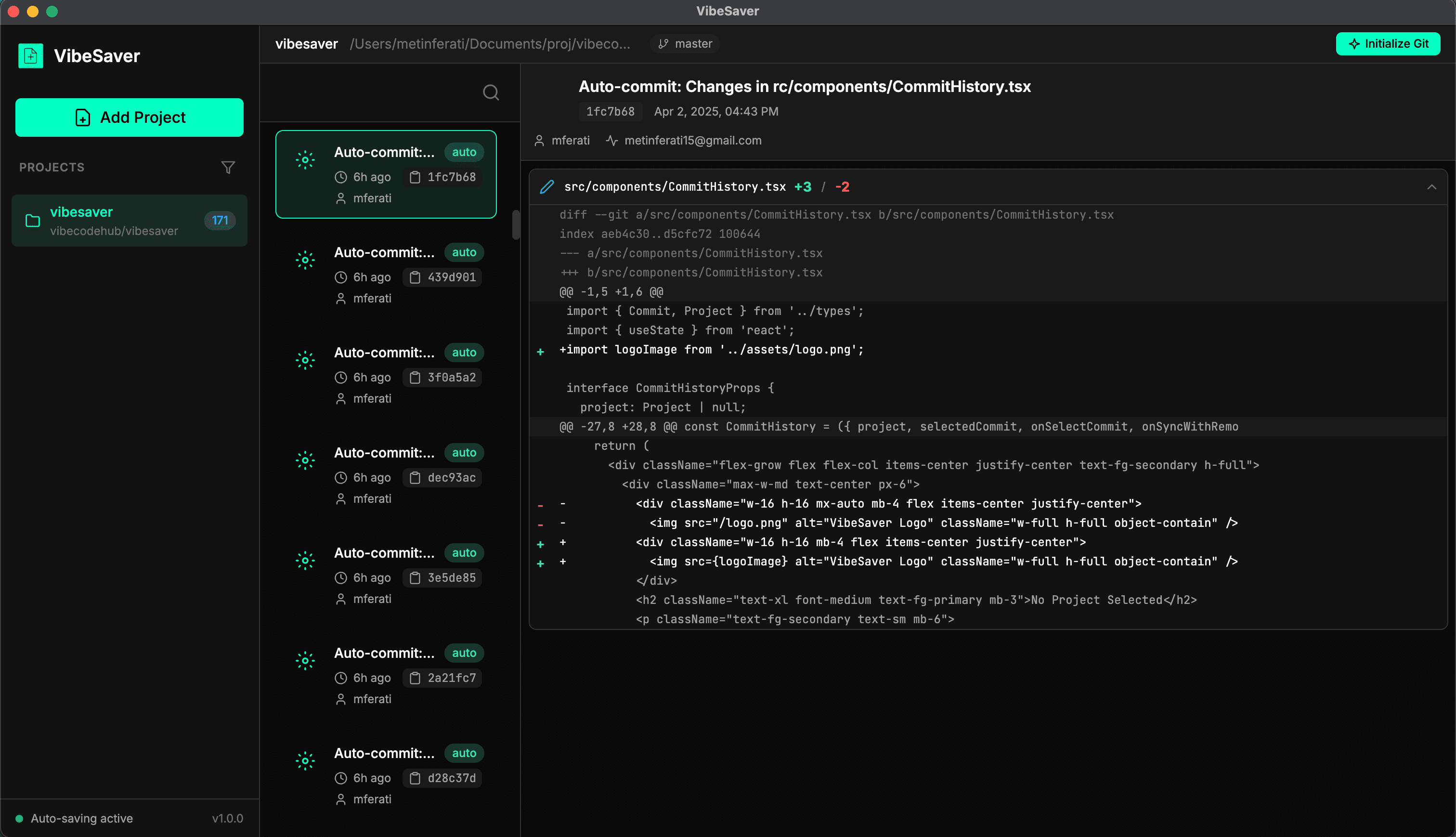Select the commit with hash 439d901
The image size is (1456, 837).
point(386,275)
